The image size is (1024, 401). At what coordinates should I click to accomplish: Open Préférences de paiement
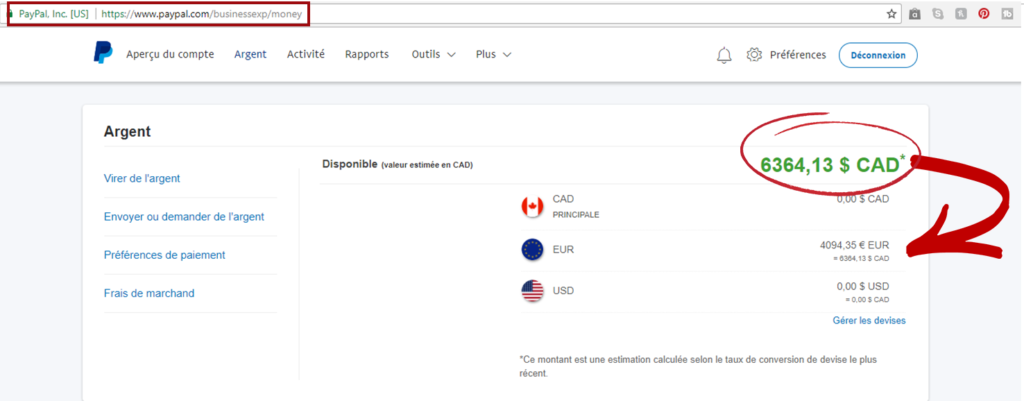pyautogui.click(x=165, y=255)
